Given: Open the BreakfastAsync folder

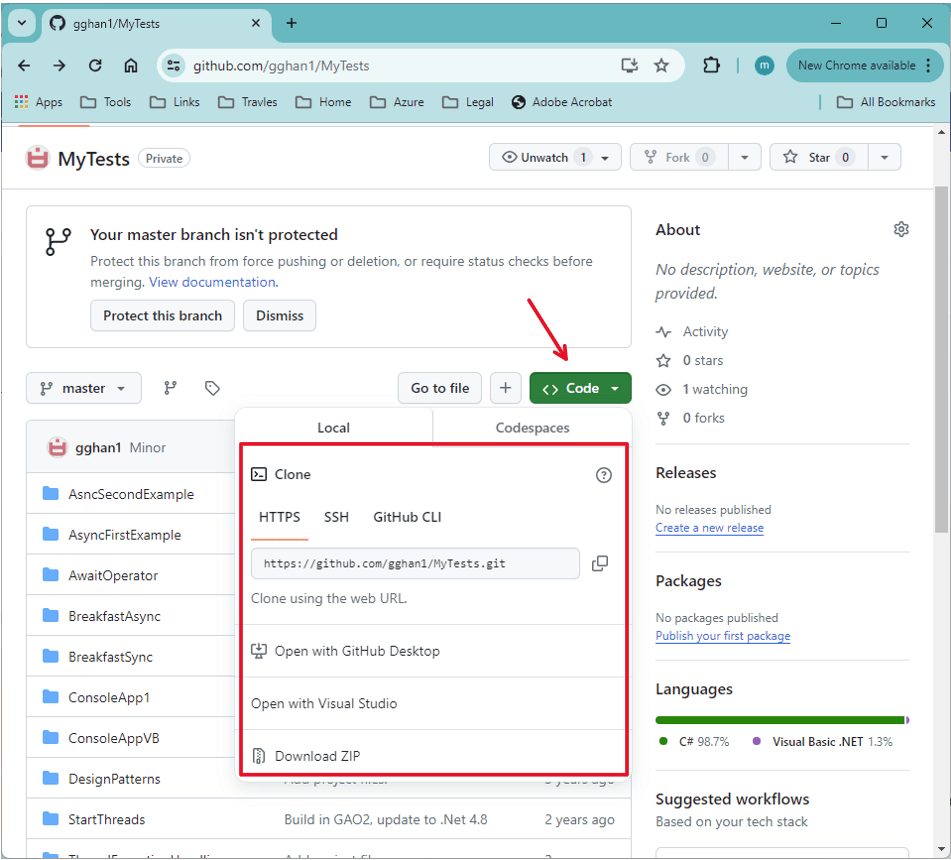Looking at the screenshot, I should pos(115,616).
